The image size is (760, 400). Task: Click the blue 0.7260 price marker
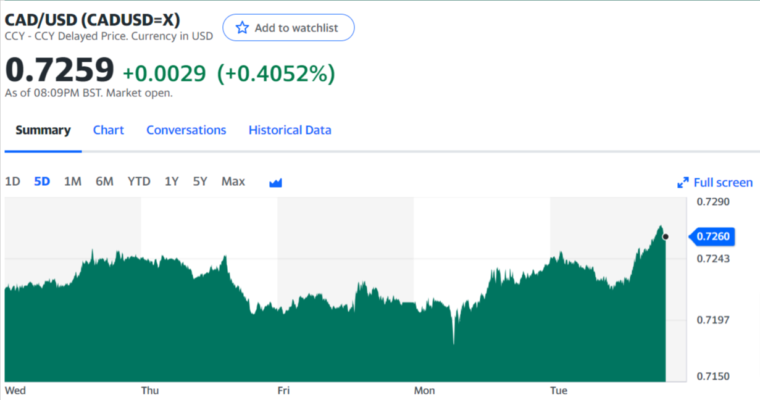[x=712, y=237]
